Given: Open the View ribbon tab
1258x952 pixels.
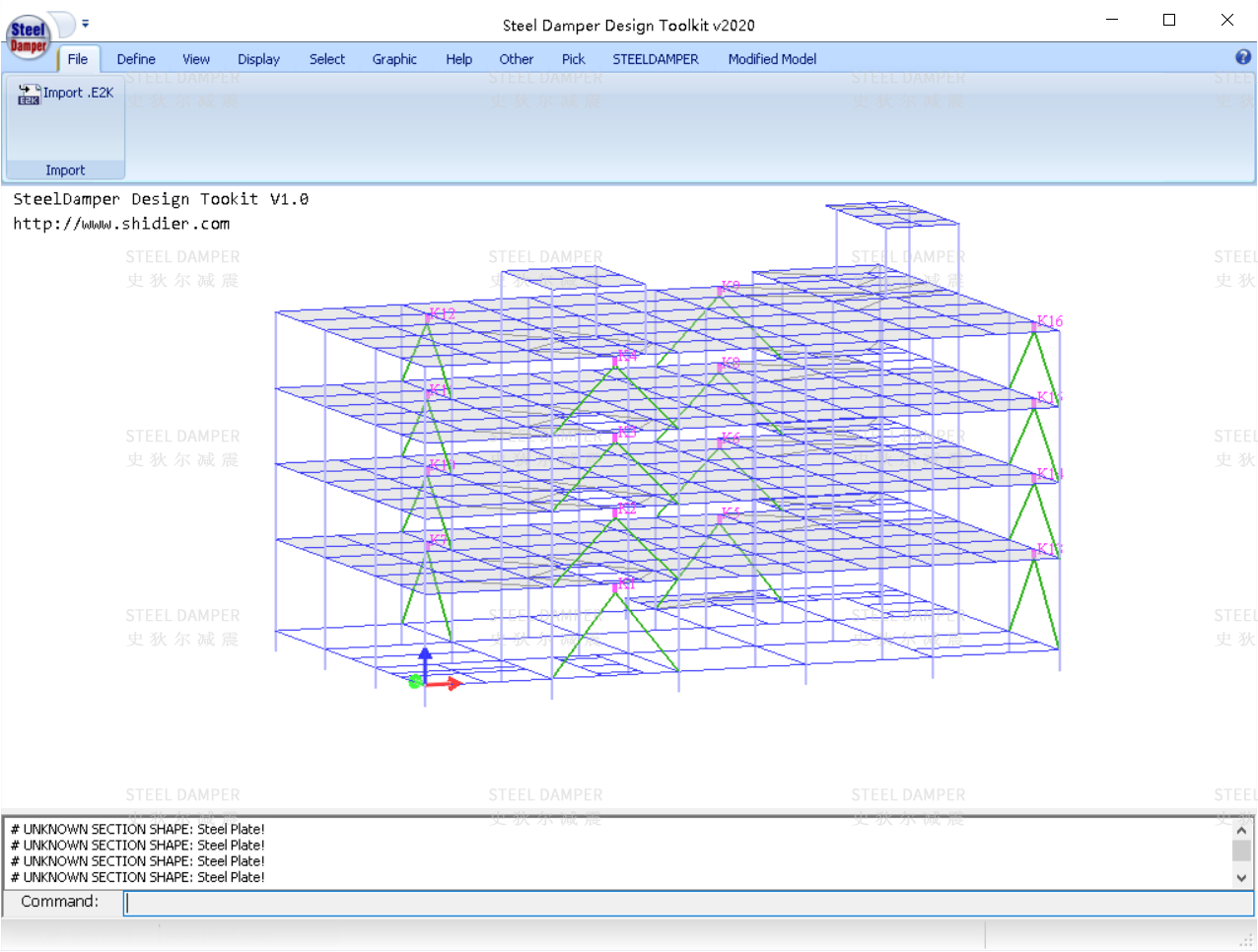Looking at the screenshot, I should (x=196, y=59).
